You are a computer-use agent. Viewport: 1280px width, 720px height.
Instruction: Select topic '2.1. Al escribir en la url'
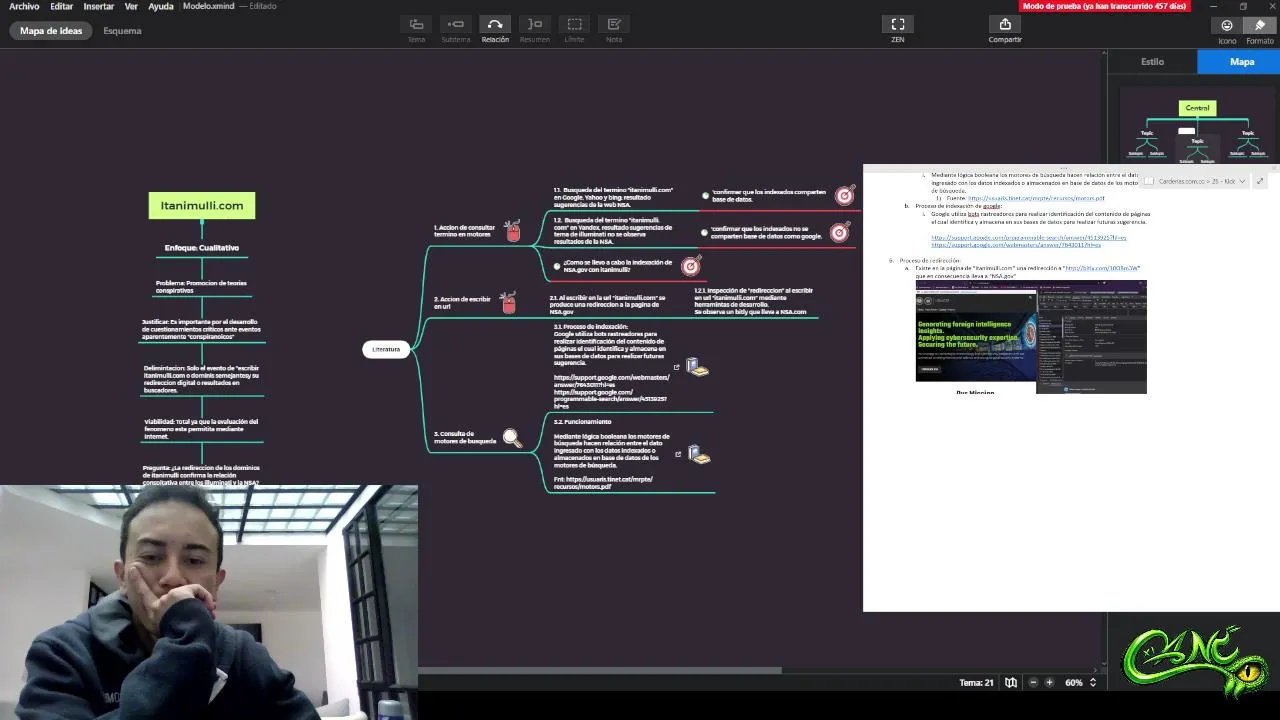pos(607,304)
